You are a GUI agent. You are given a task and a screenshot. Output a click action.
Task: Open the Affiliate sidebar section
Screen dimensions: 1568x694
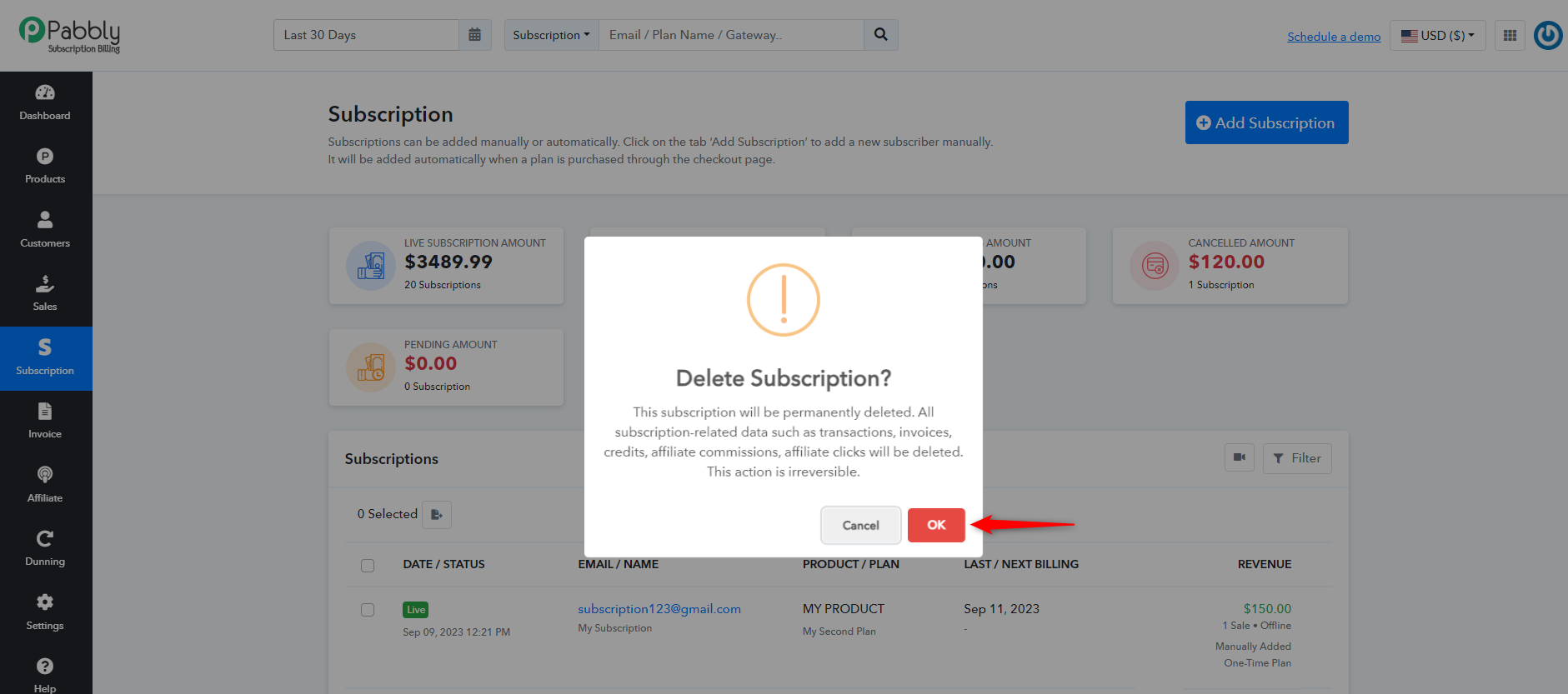(x=45, y=486)
